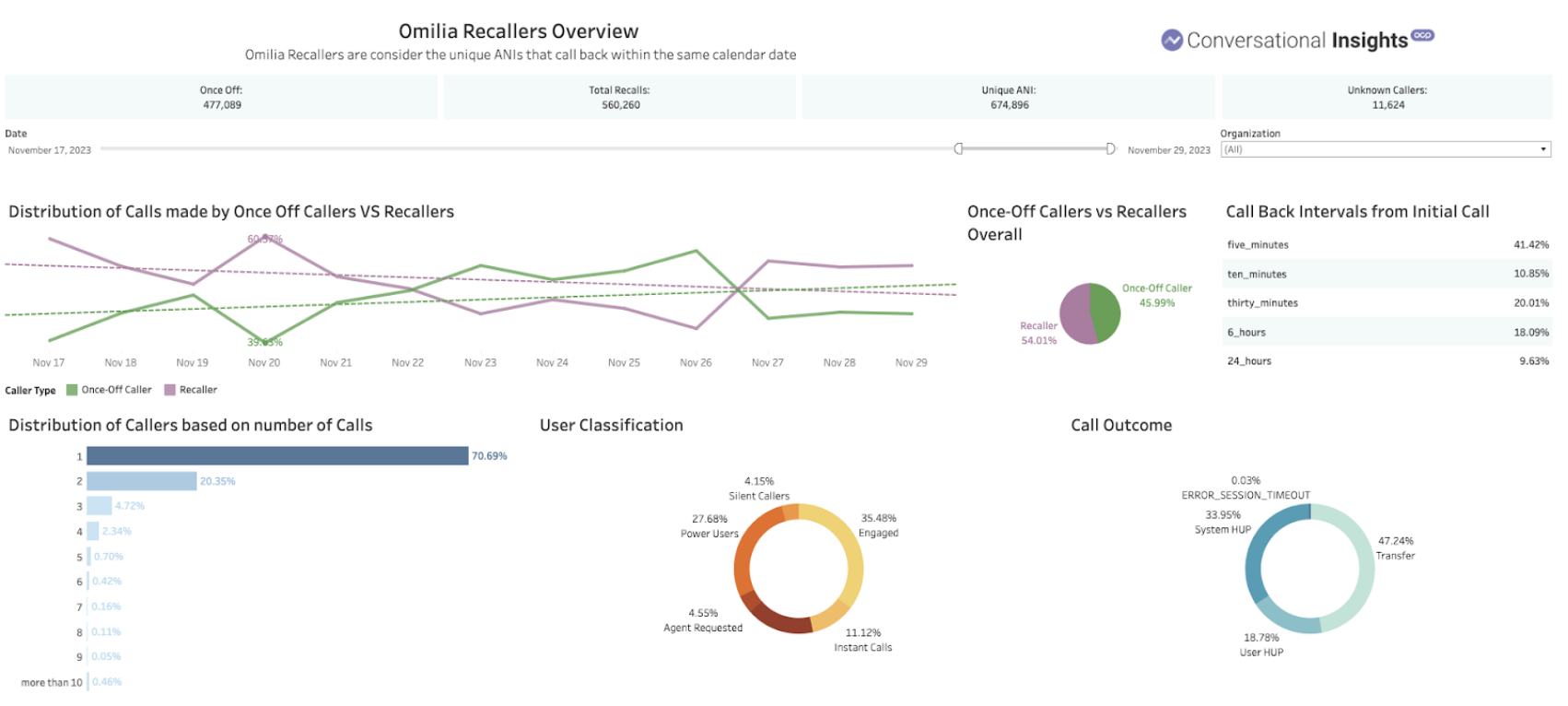Viewport: 1568px width, 706px height.
Task: Click the Conversational Insights logo icon
Action: click(1171, 41)
